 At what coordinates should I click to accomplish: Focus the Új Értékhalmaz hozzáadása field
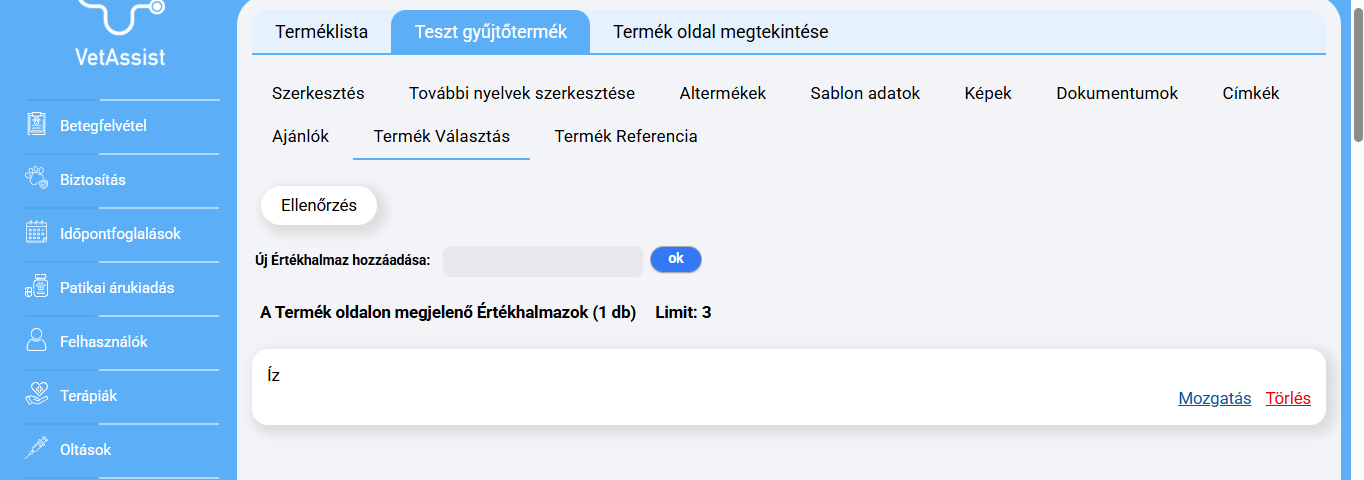(x=542, y=261)
